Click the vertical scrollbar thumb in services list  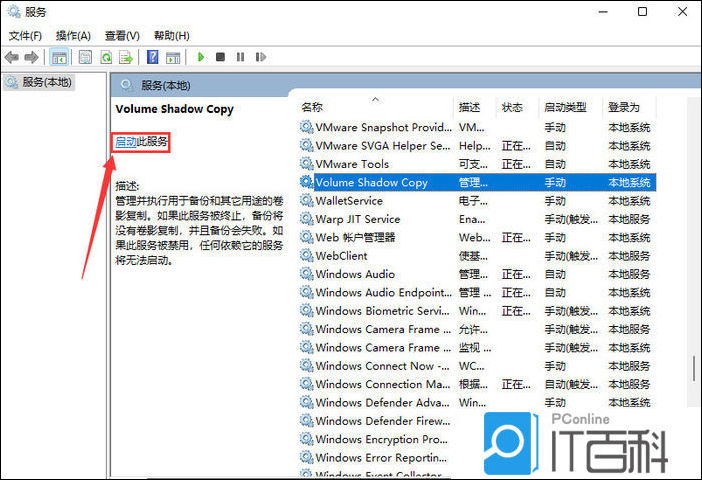pyautogui.click(x=693, y=369)
